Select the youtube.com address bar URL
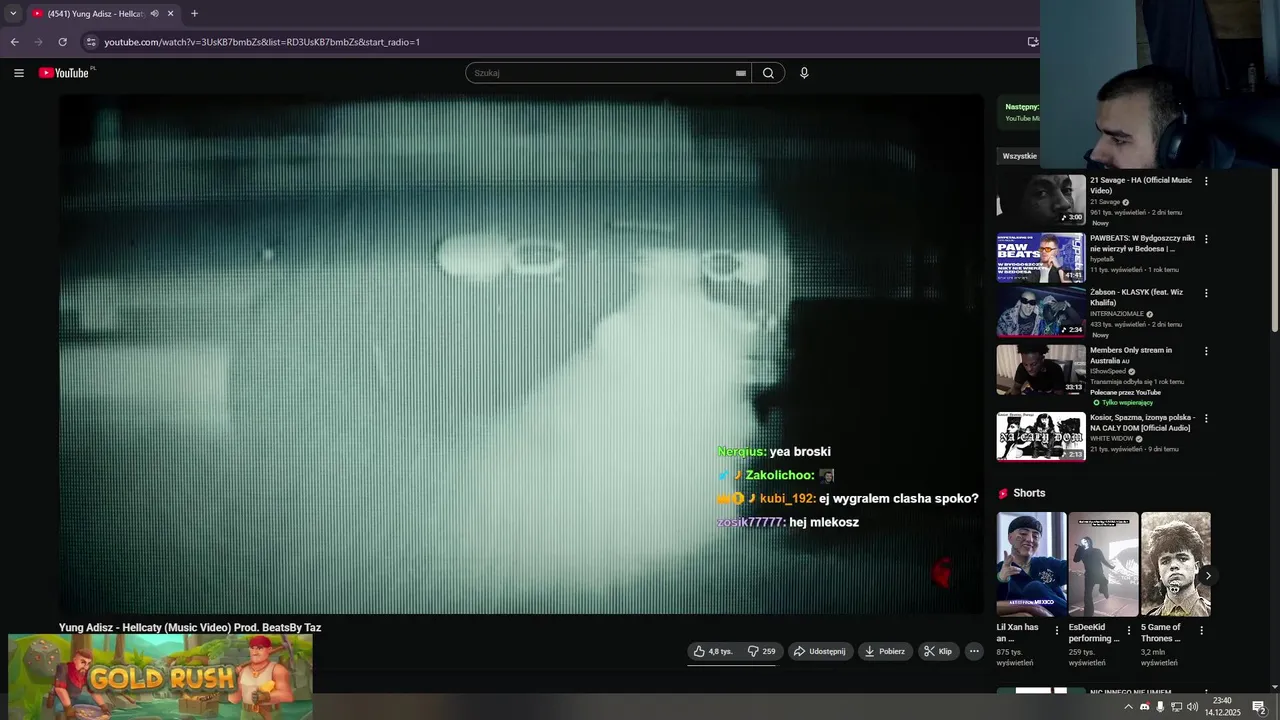Viewport: 1280px width, 720px height. coord(262,42)
